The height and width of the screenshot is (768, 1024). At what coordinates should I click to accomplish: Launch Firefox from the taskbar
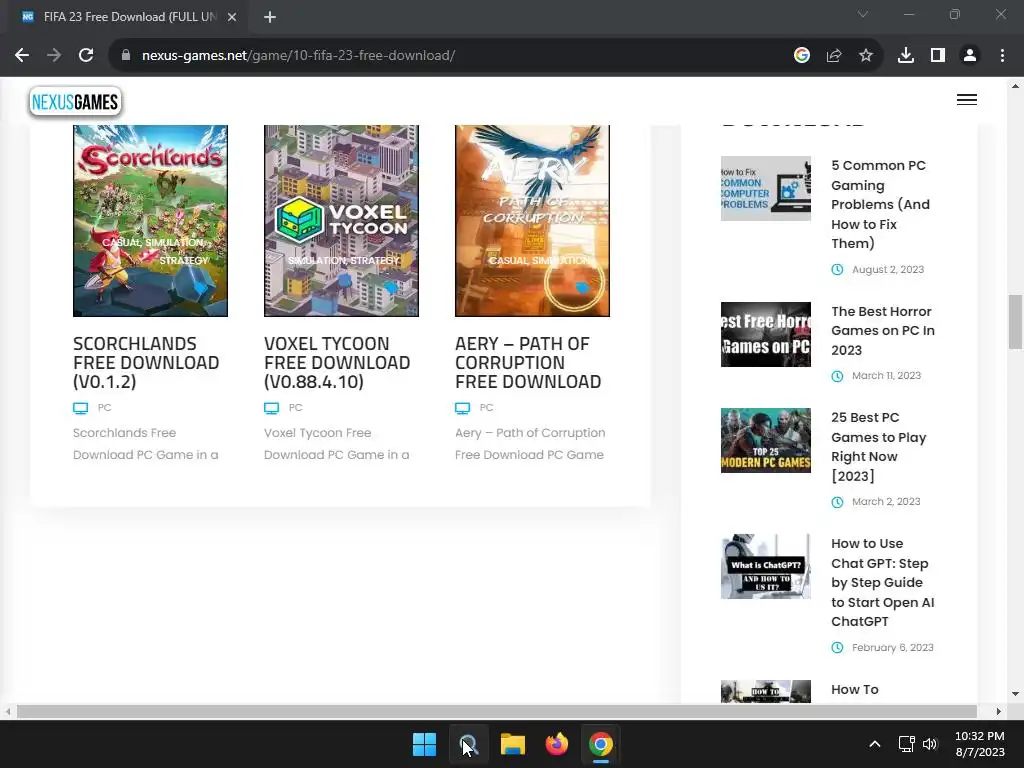(556, 744)
